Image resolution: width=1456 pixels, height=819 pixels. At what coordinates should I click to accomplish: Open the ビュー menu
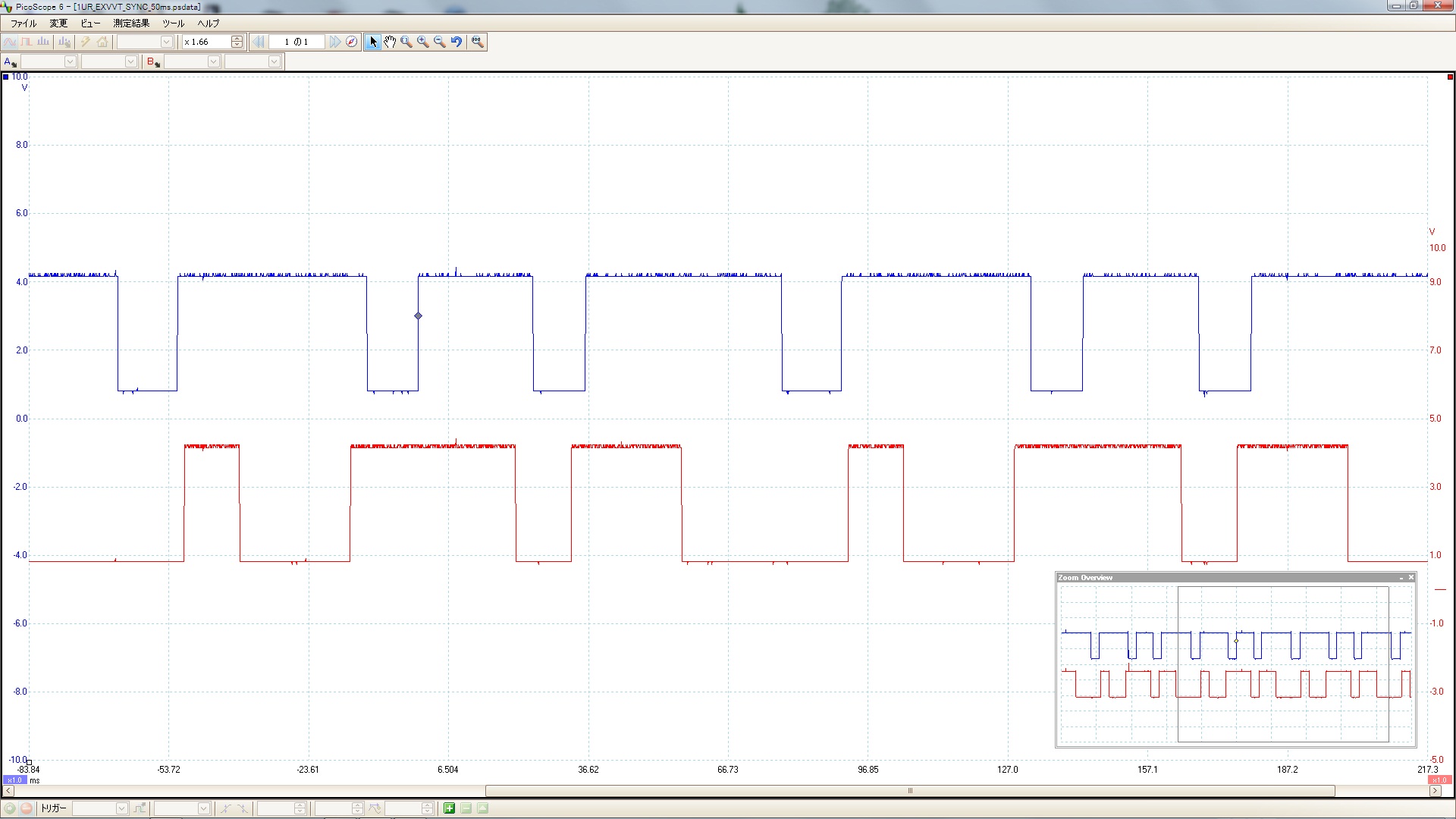click(90, 24)
